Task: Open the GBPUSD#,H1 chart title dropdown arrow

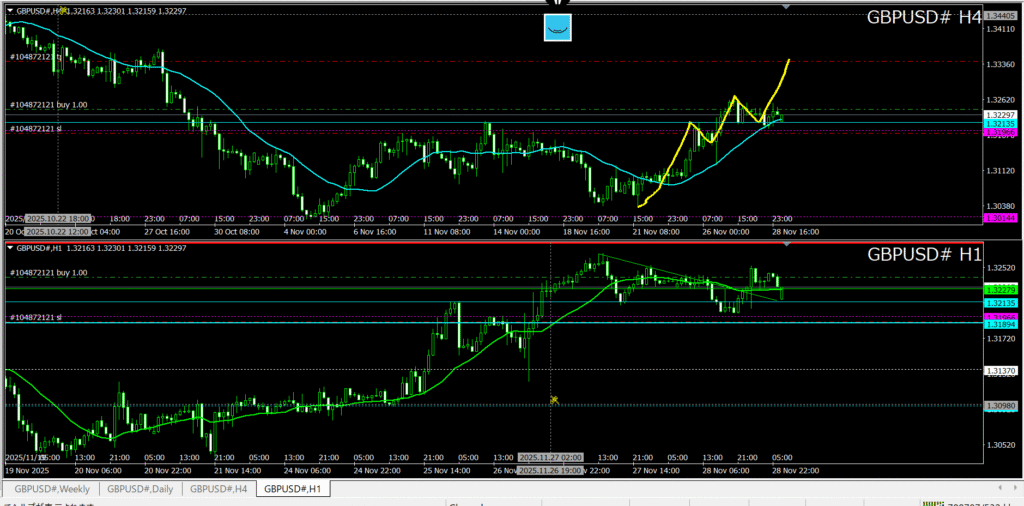Action: click(10, 248)
